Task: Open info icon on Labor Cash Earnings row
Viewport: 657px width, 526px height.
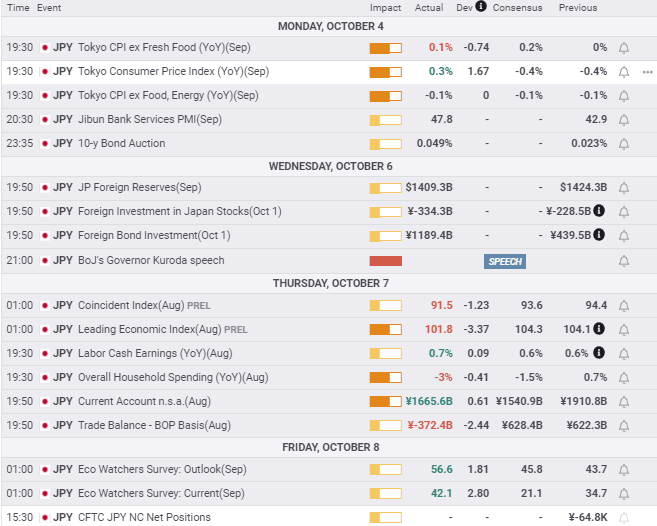Action: (x=598, y=353)
